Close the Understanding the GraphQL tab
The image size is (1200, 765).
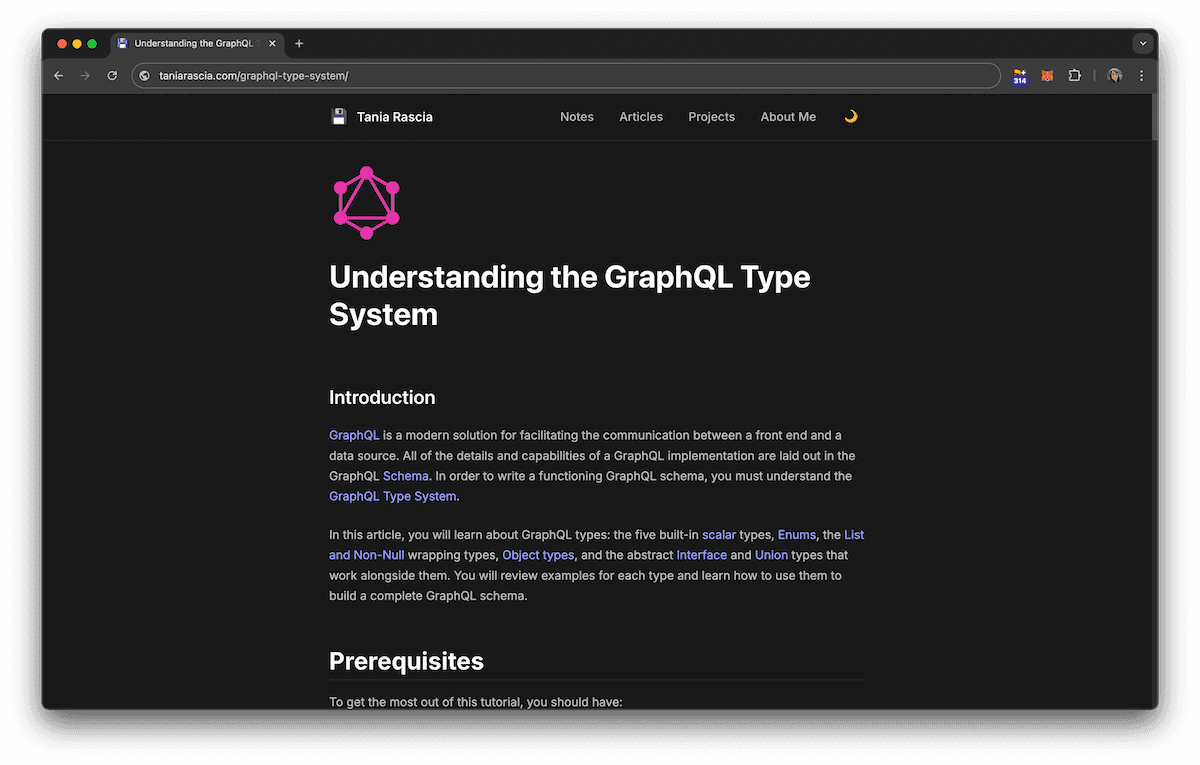(272, 44)
